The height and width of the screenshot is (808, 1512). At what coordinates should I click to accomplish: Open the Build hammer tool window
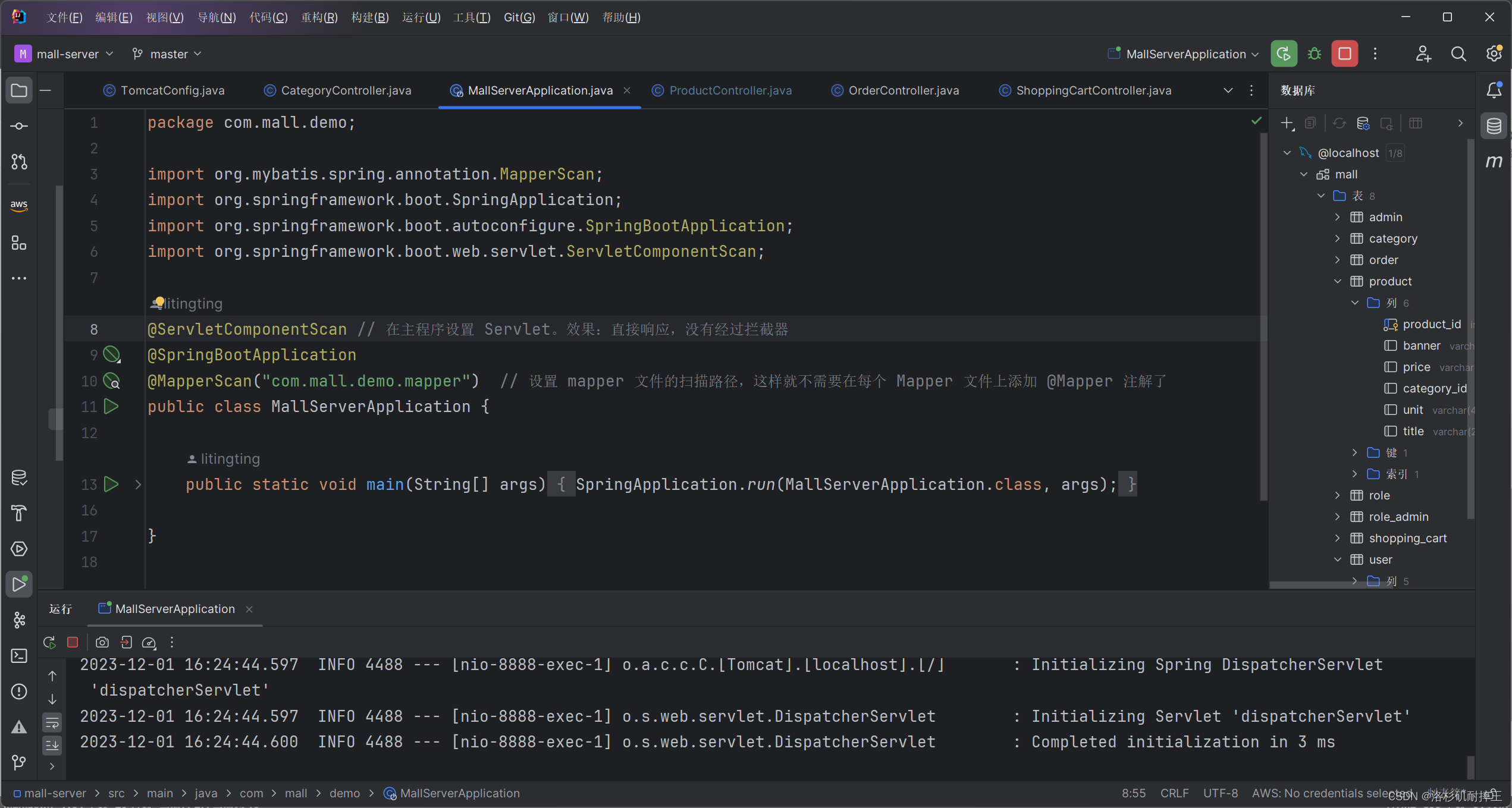point(19,513)
